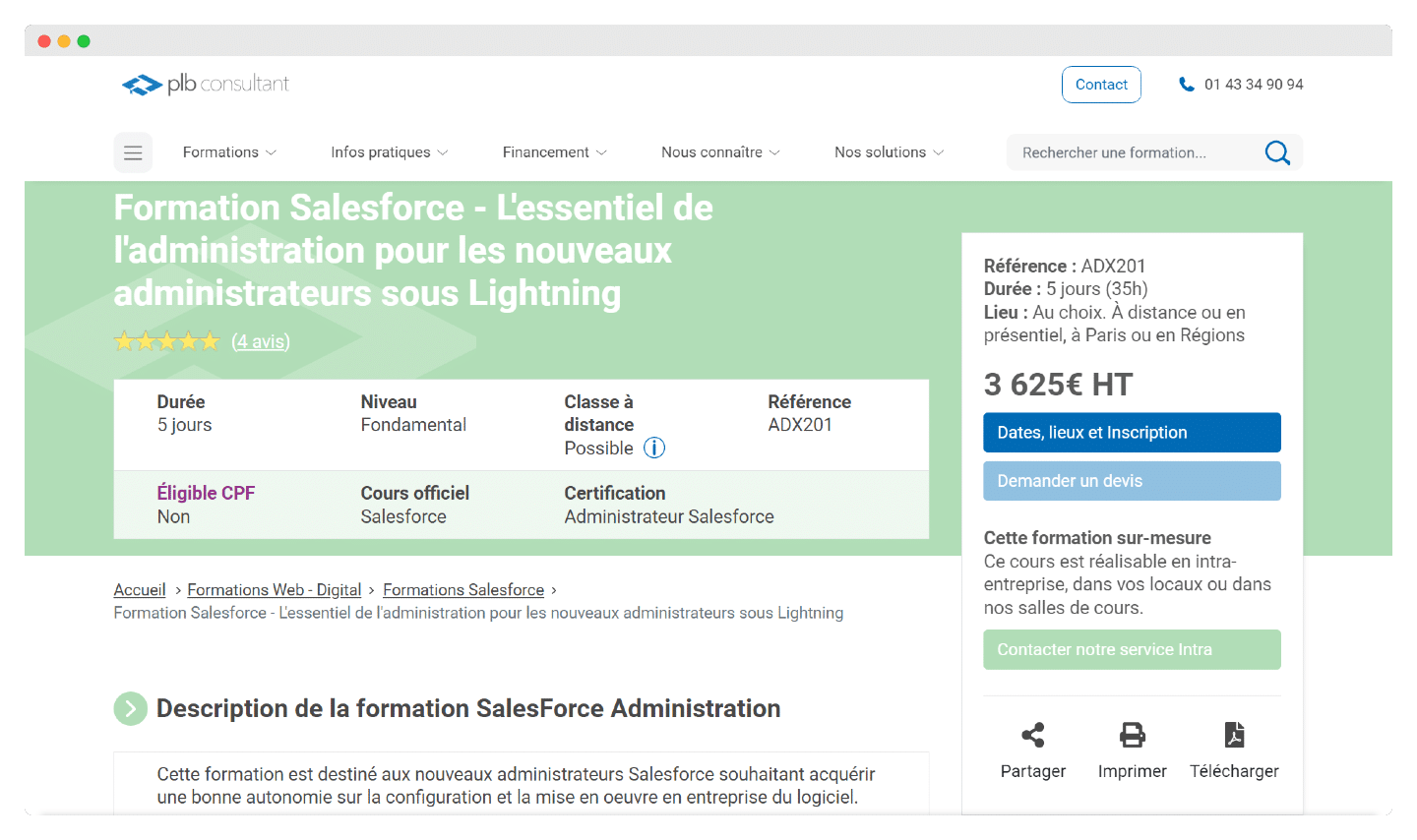
Task: Click the info icon next to Possible
Action: pos(654,449)
